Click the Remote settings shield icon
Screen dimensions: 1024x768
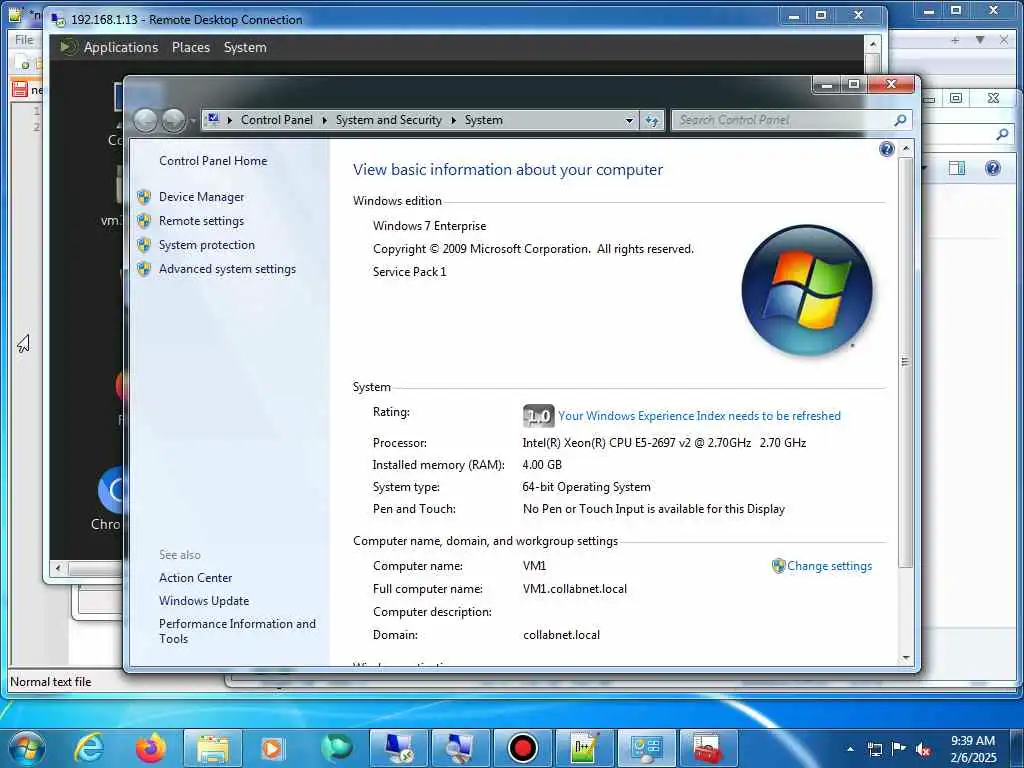click(144, 221)
